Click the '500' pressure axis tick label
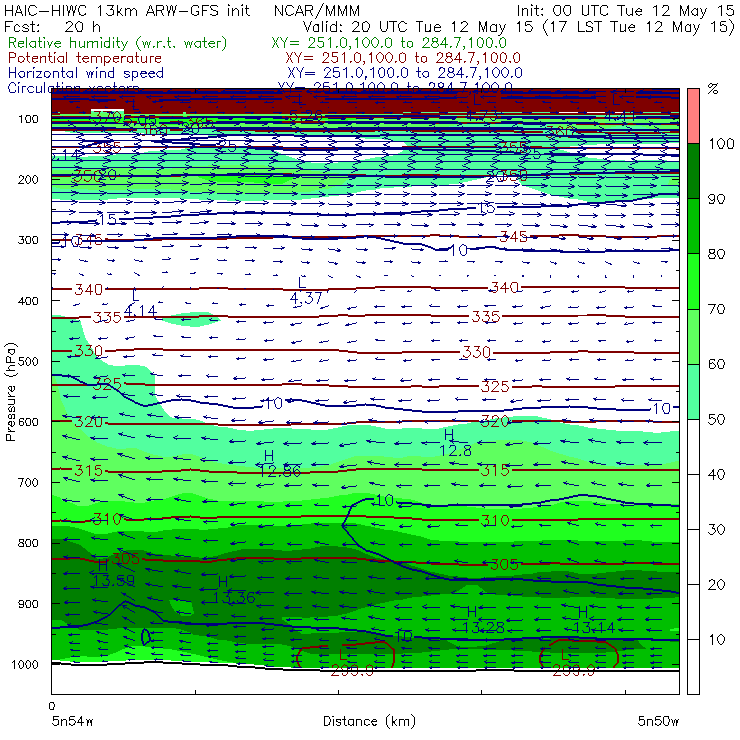 (27, 361)
